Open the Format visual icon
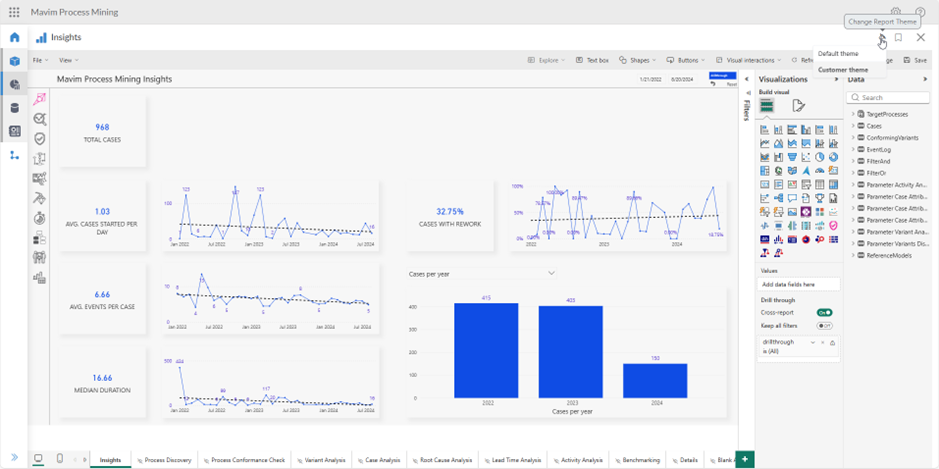Viewport: 939px width, 469px height. [798, 106]
